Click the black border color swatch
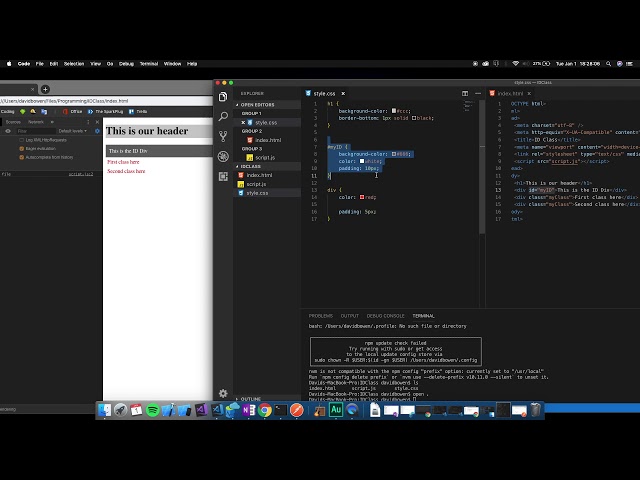 coord(414,118)
